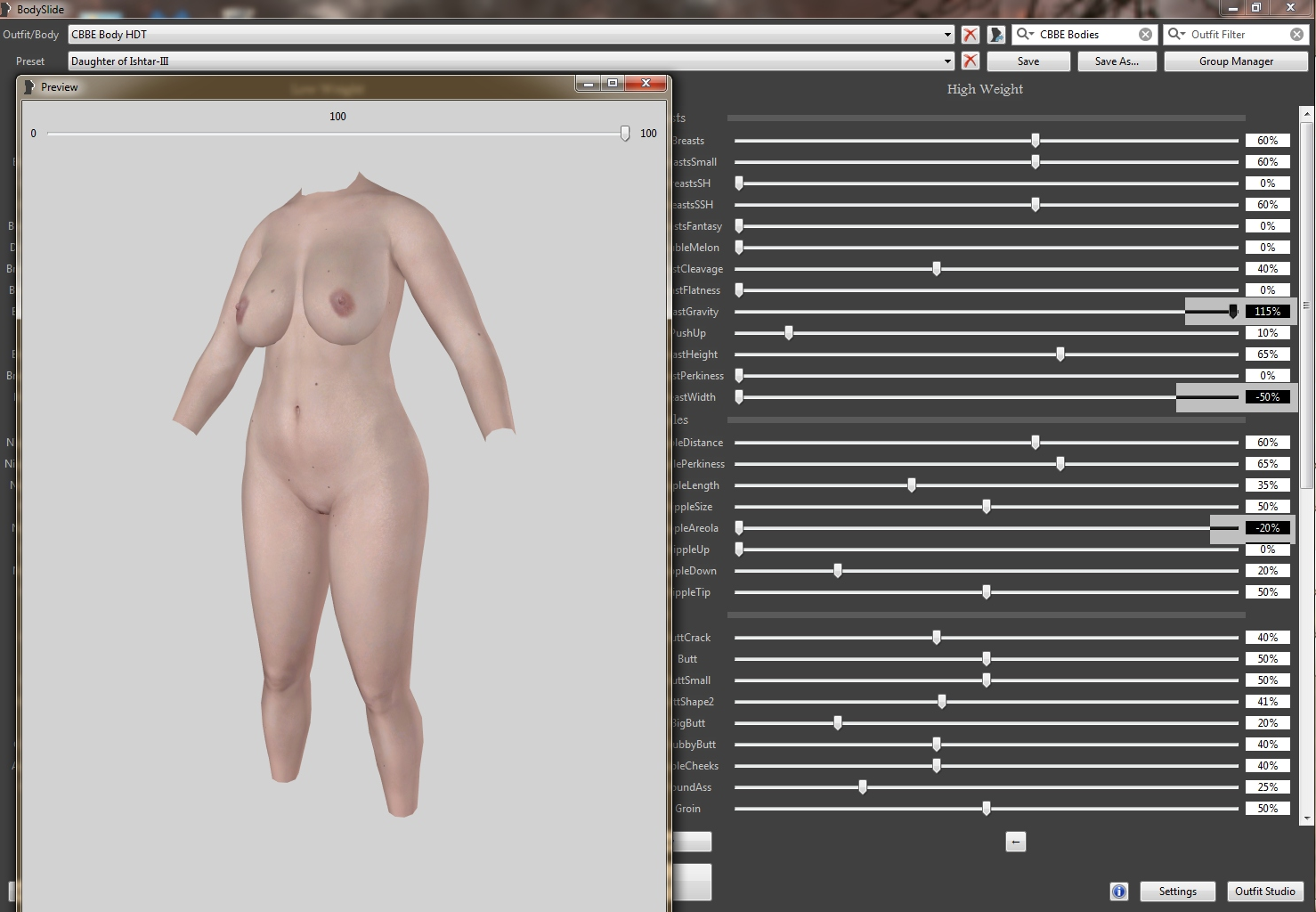
Task: Click the slider panel scrollbar down arrow
Action: [x=1306, y=818]
